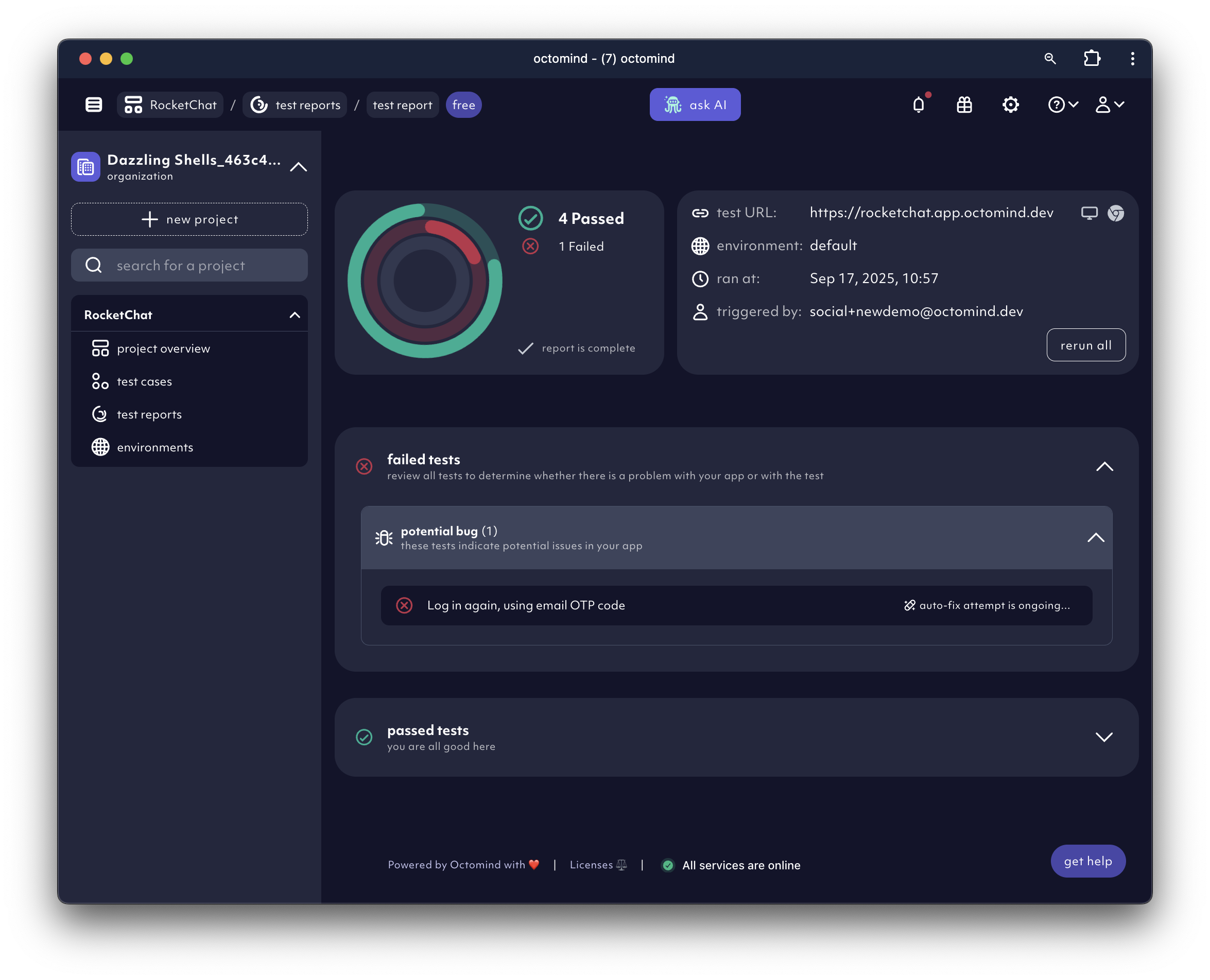This screenshot has height=980, width=1210.
Task: Open Powered by Octomind link
Action: (463, 865)
